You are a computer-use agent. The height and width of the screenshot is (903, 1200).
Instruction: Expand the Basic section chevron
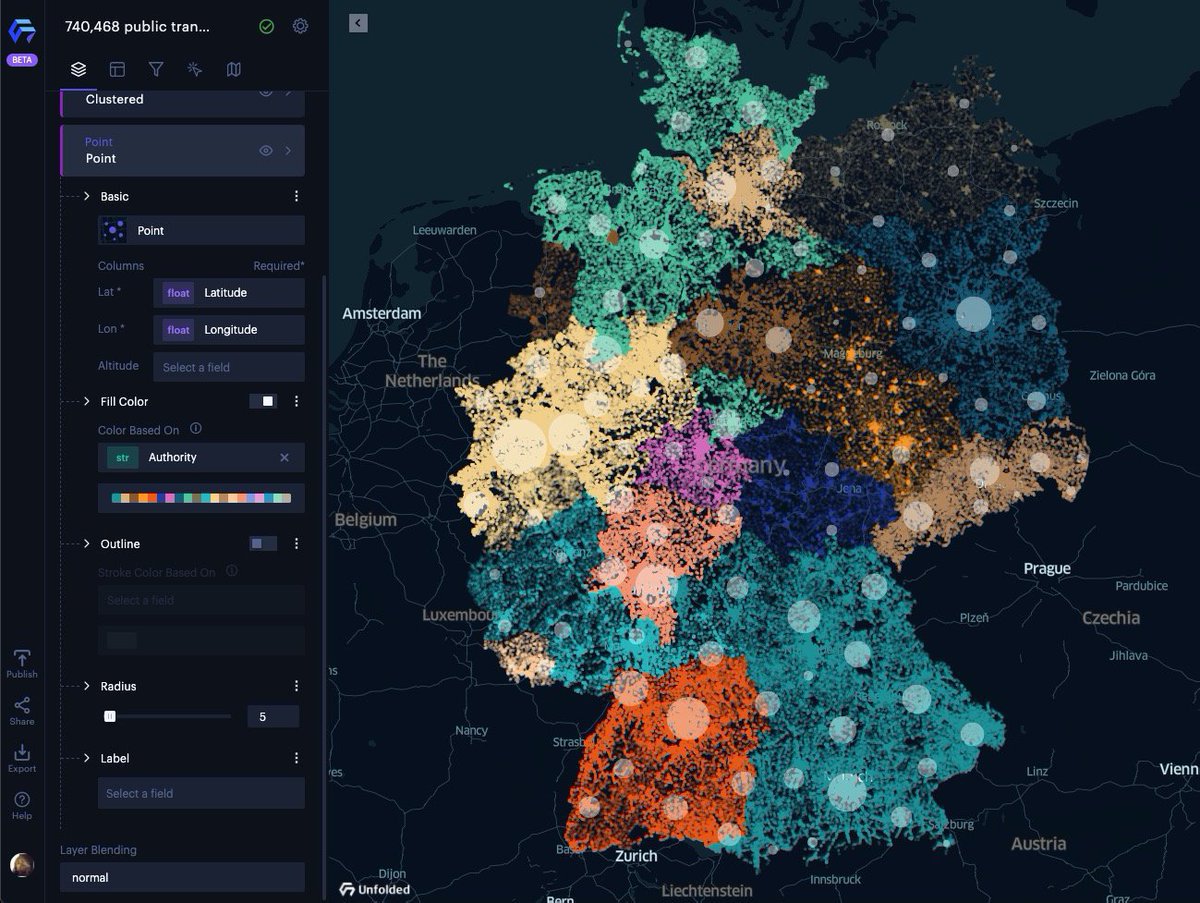point(87,196)
